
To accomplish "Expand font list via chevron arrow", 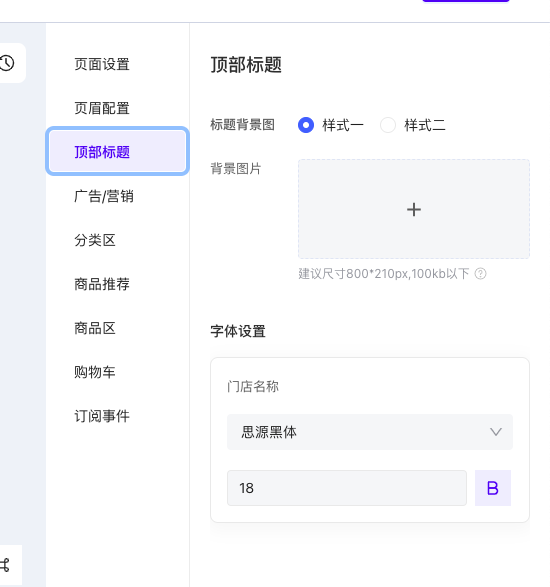I will 496,432.
